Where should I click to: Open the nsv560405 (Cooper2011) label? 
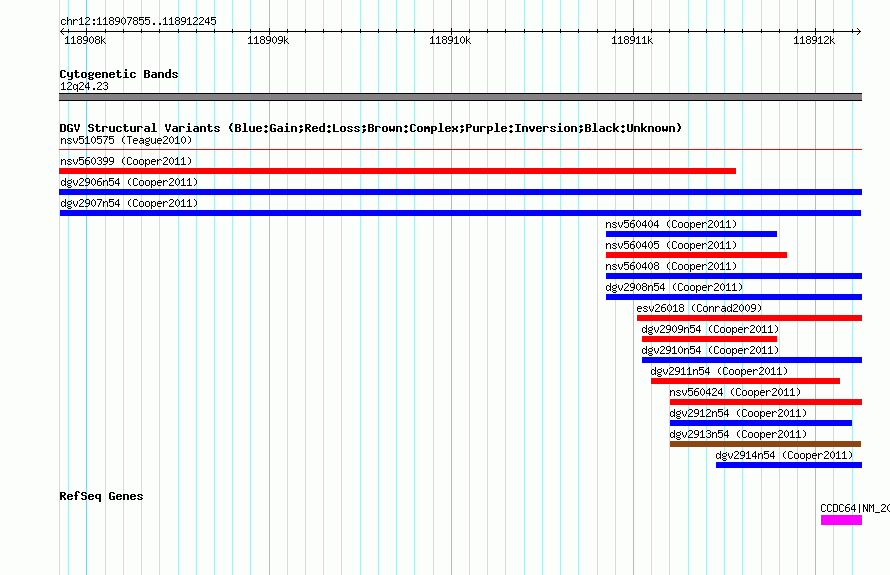[x=671, y=245]
